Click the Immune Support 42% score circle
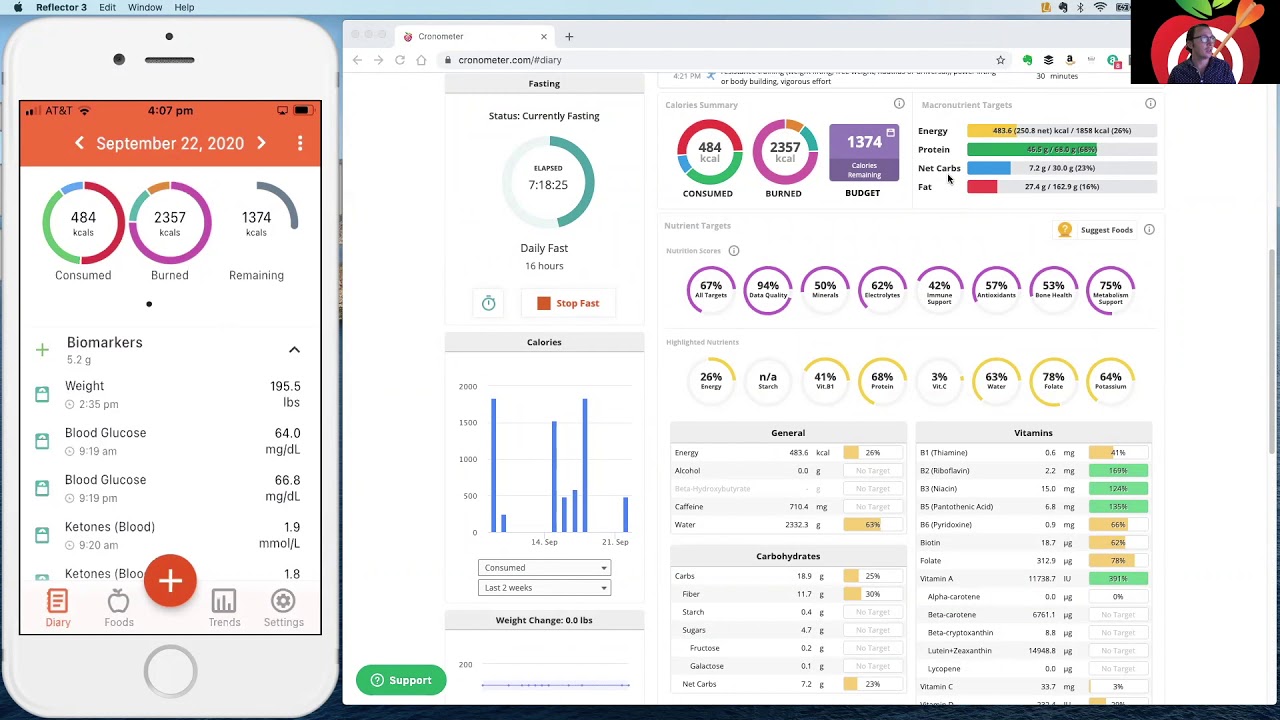Viewport: 1280px width, 720px height. (x=939, y=289)
